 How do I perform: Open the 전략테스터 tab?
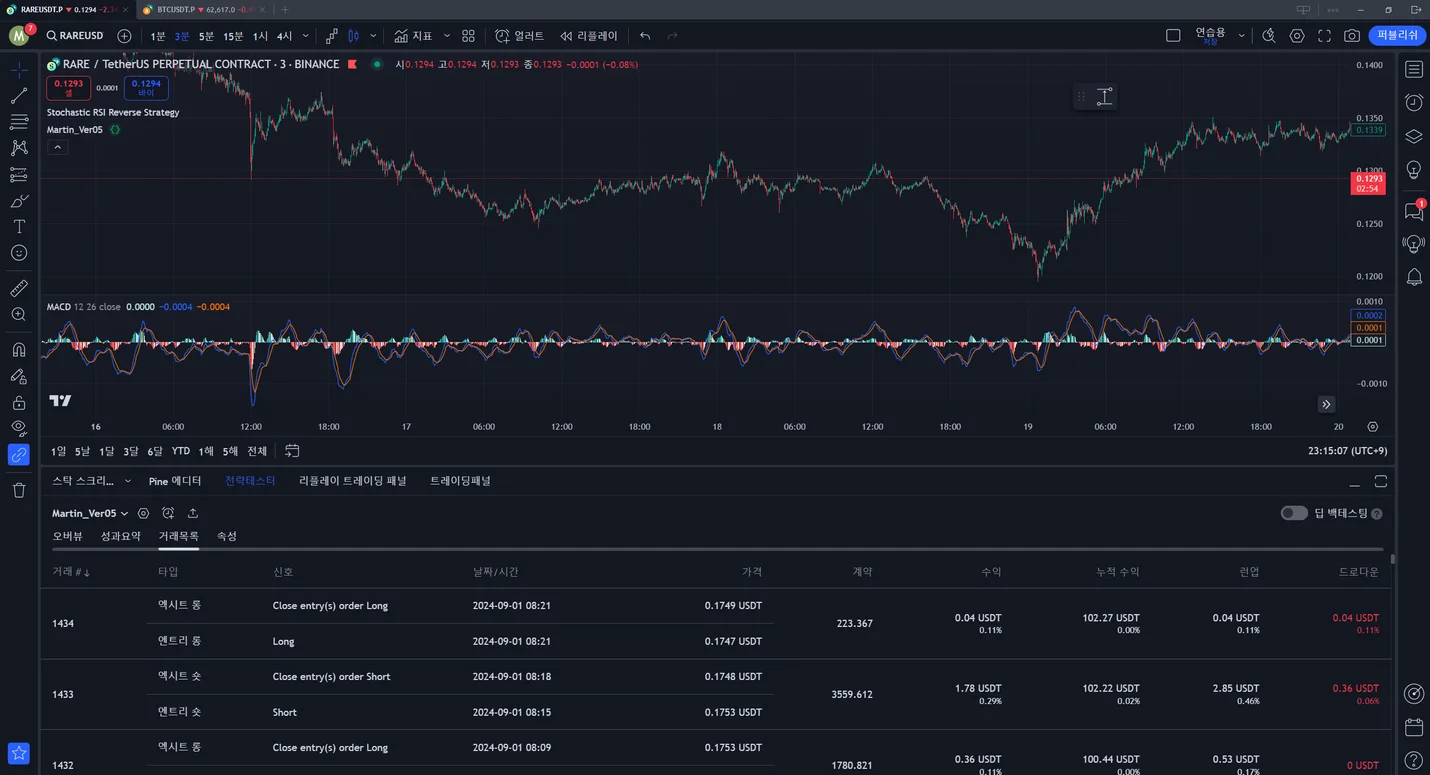tap(250, 481)
